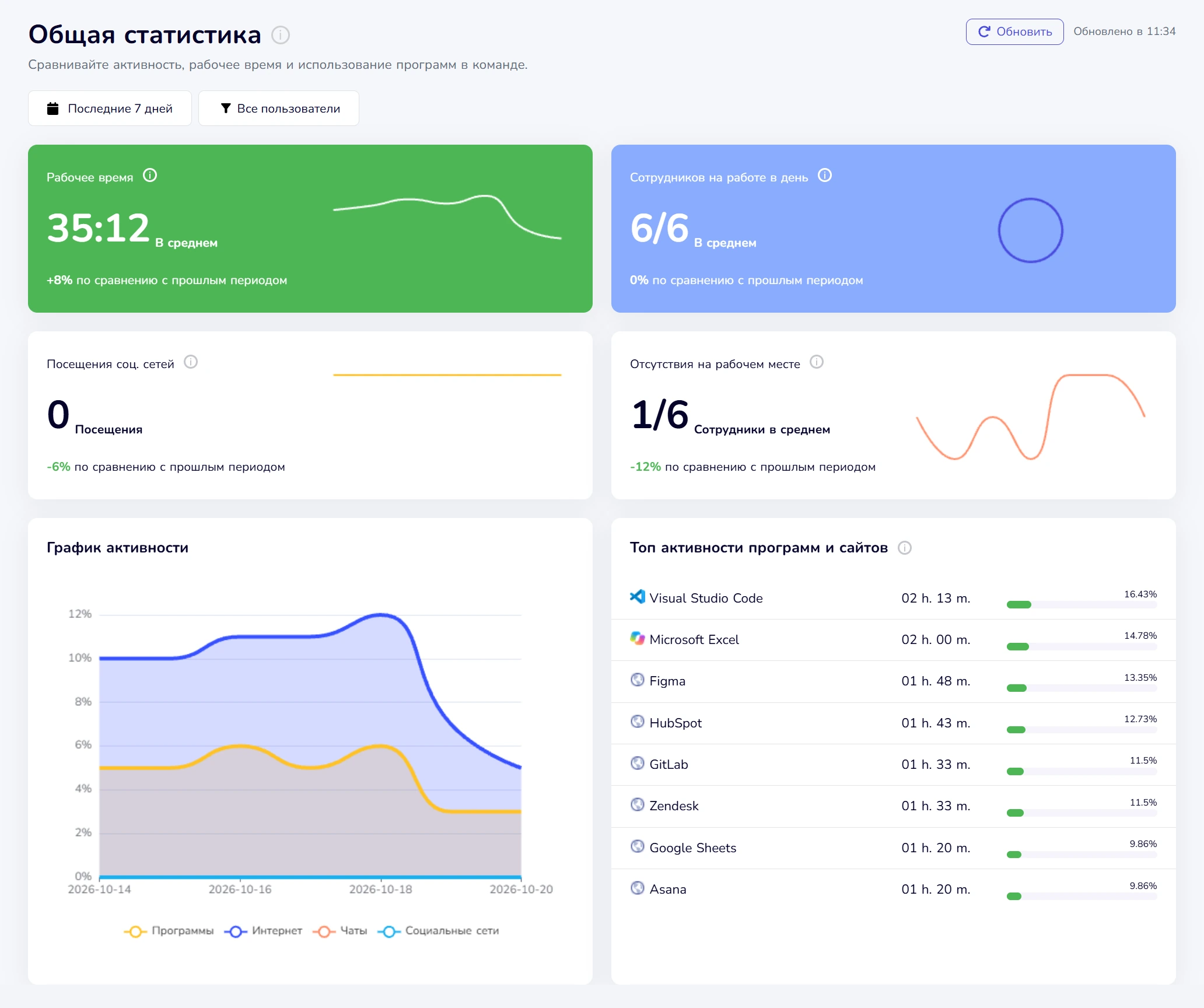Click the Microsoft Excel usage progress bar
Viewport: 1204px width, 1008px height.
[x=1081, y=646]
